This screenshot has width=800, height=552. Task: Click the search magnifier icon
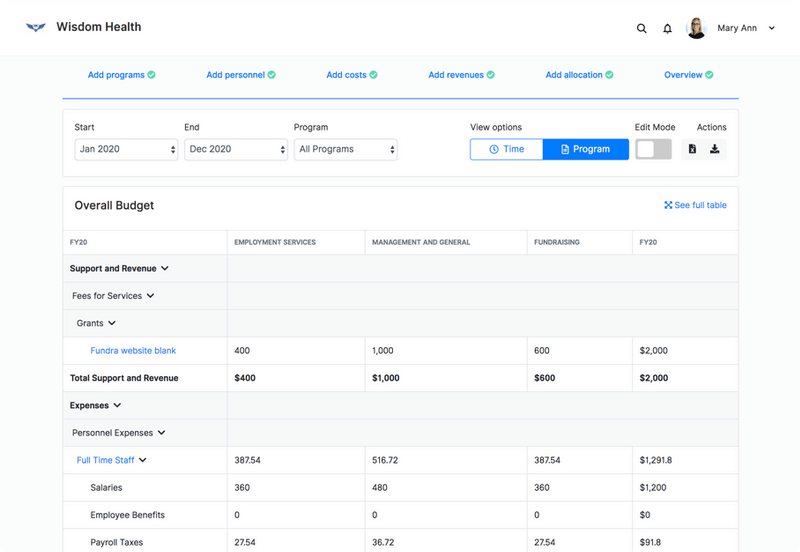coord(642,29)
